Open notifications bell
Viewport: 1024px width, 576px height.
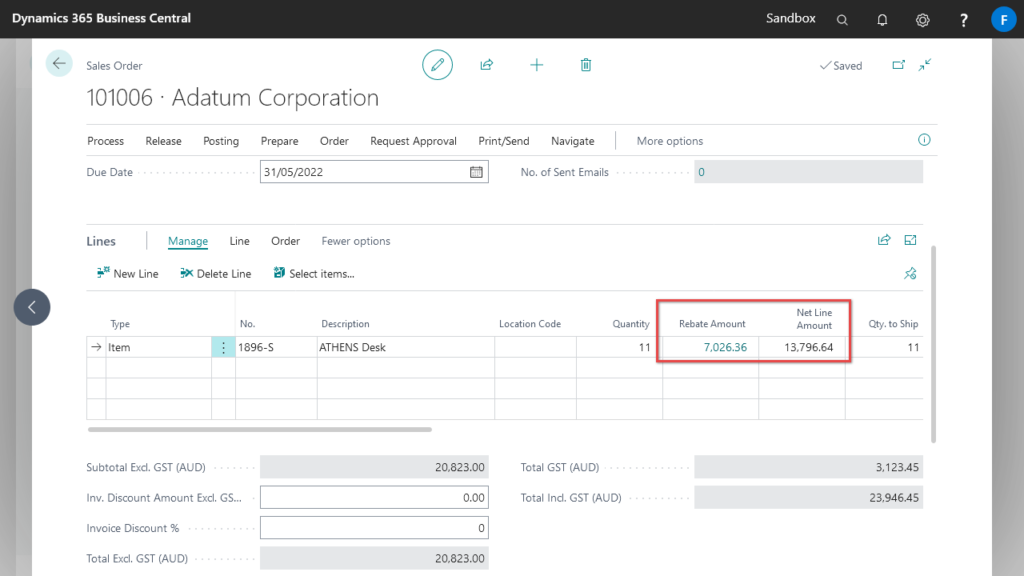[882, 20]
